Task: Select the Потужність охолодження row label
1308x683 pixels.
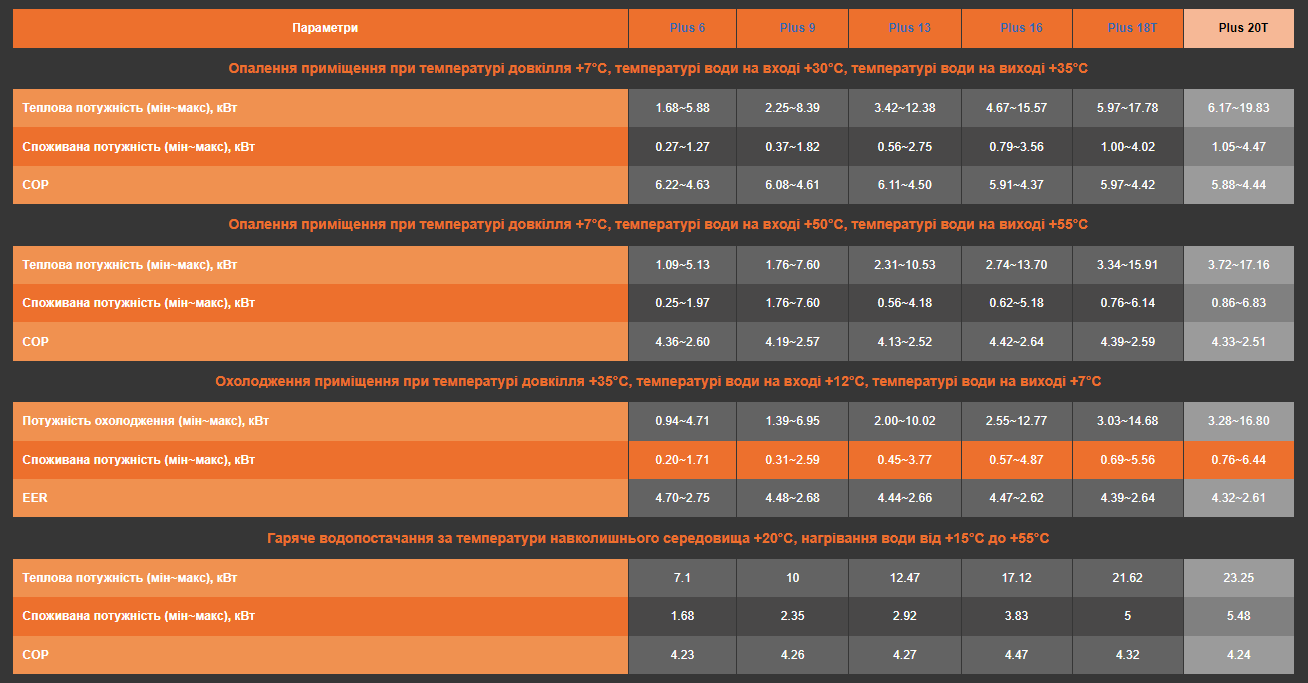Action: [146, 421]
